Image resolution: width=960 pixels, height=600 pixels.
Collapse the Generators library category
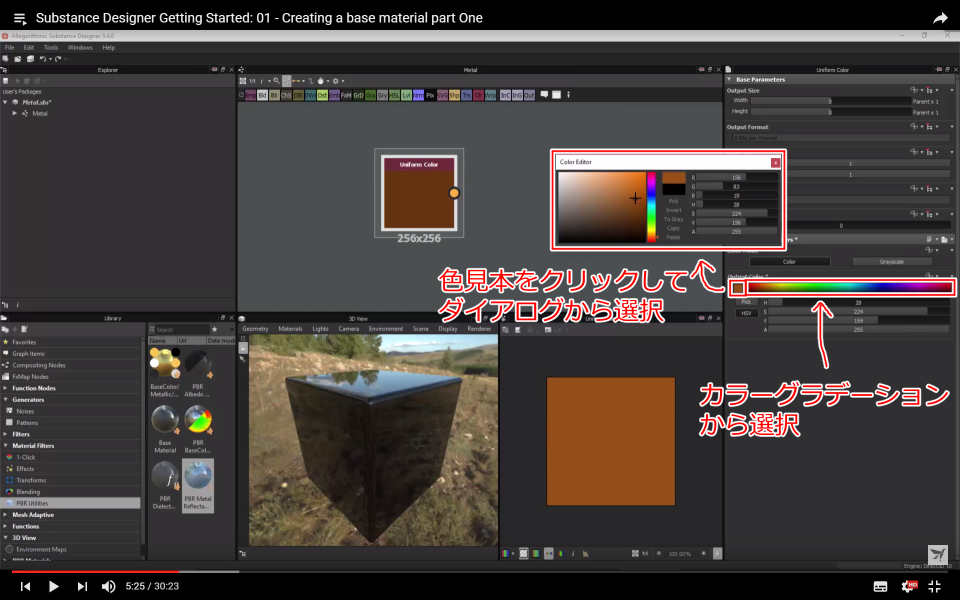coord(6,400)
